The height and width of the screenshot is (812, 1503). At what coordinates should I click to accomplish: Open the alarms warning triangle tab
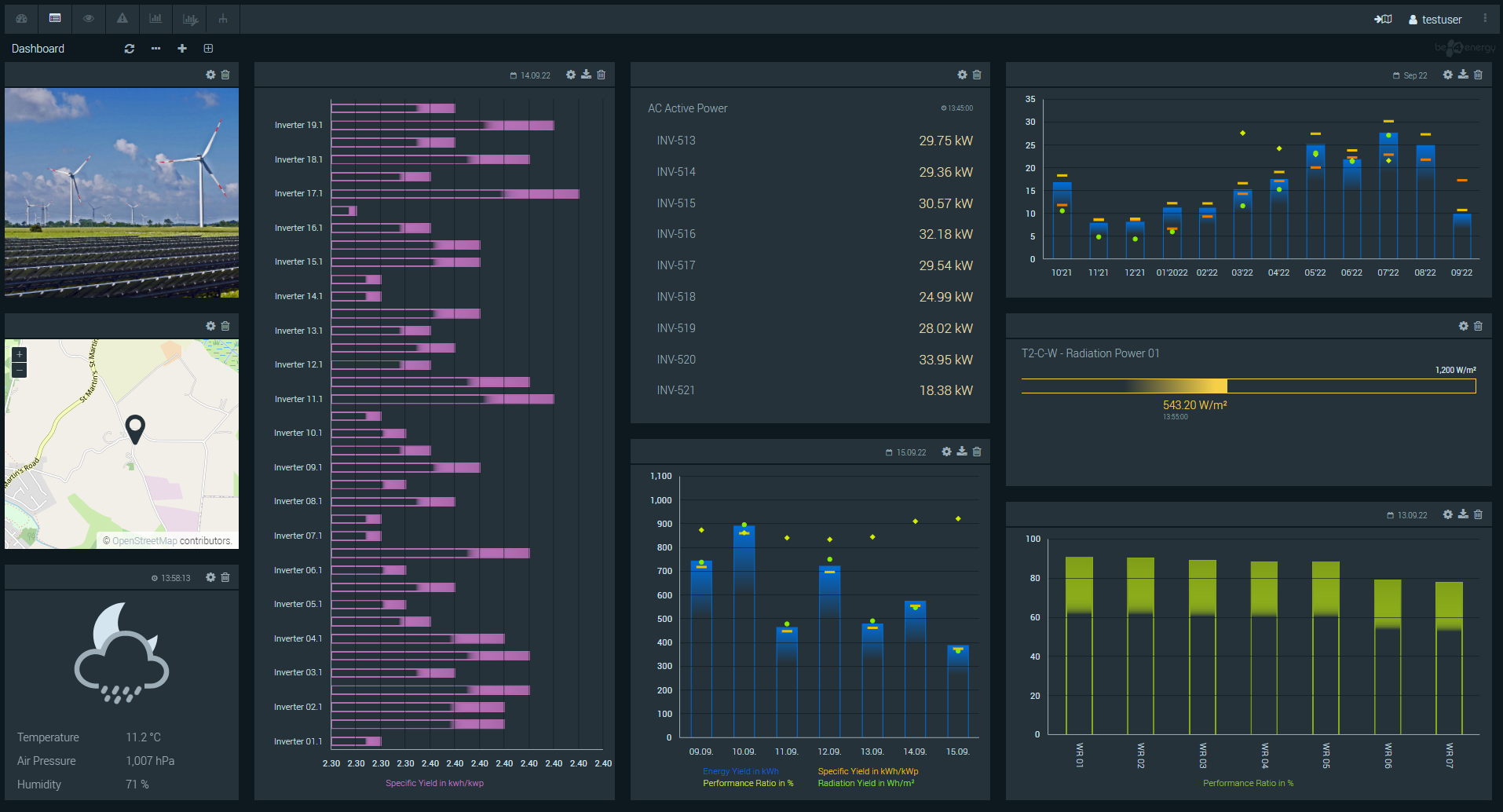click(123, 18)
